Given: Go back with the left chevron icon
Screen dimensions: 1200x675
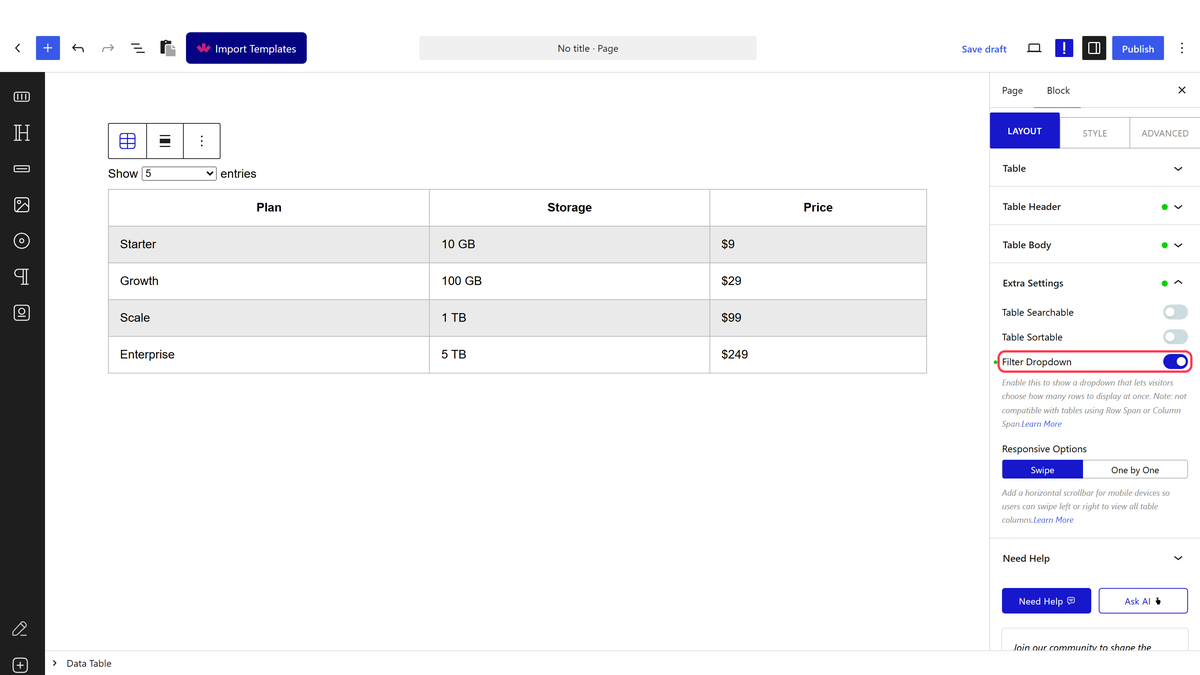Looking at the screenshot, I should pyautogui.click(x=18, y=48).
